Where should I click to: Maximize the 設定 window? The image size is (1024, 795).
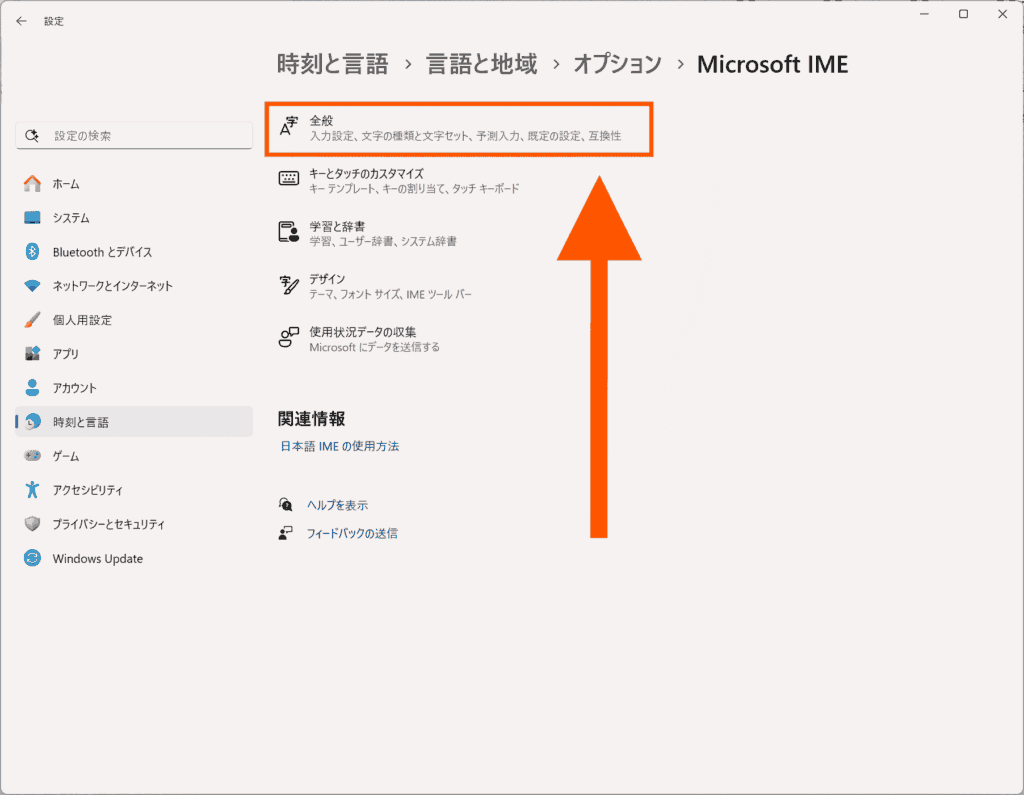tap(963, 14)
